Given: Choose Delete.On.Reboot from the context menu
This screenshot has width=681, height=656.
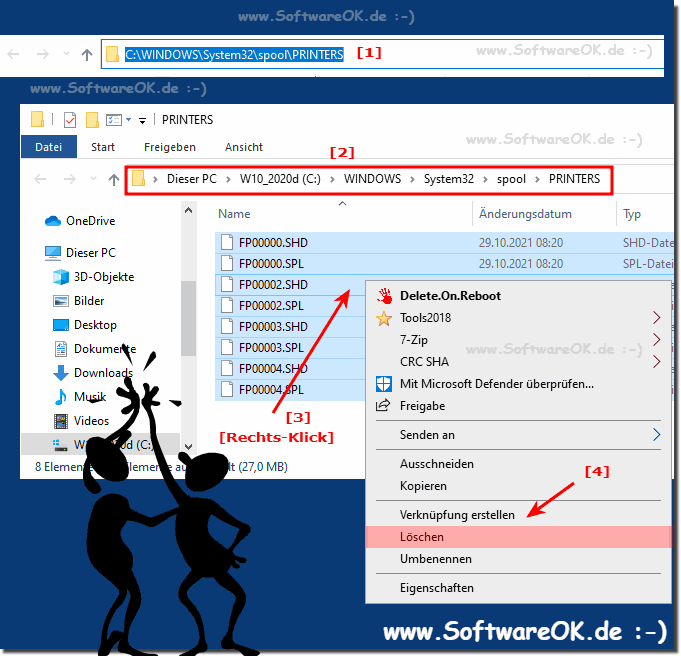Looking at the screenshot, I should click(x=519, y=296).
